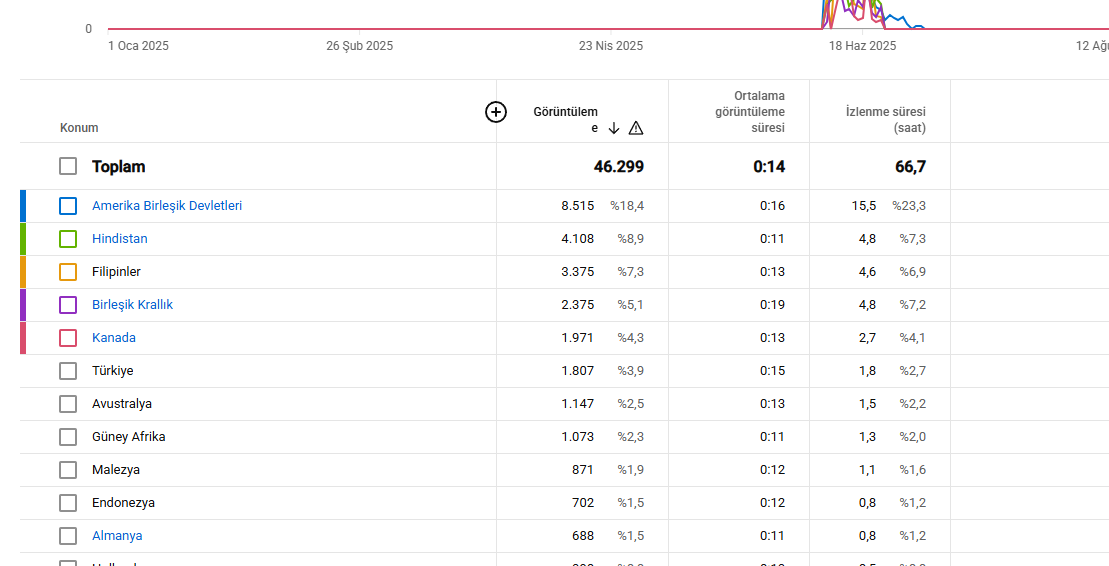The image size is (1109, 566).
Task: Open the Hindistan location link
Action: click(x=120, y=239)
